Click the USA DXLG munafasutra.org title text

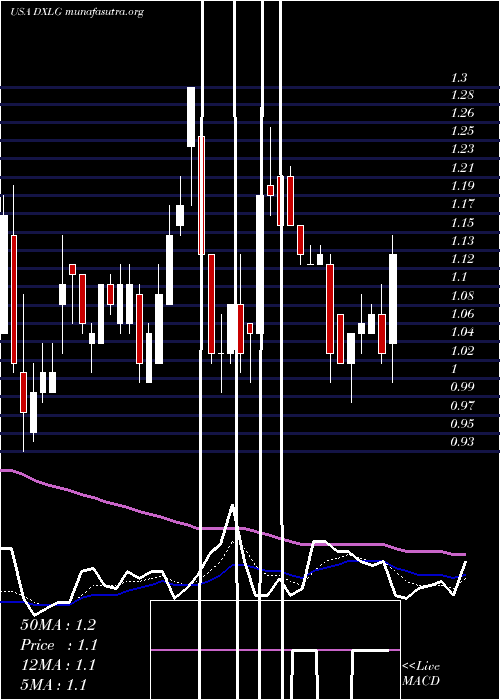click(x=77, y=12)
